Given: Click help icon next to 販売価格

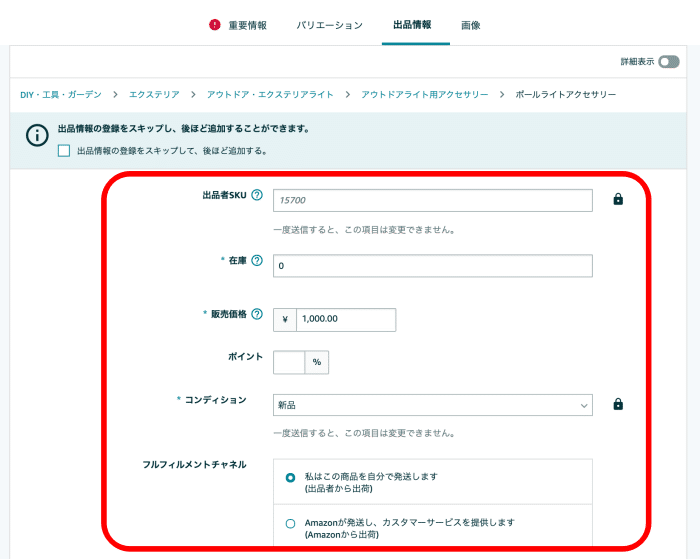Looking at the screenshot, I should click(257, 314).
